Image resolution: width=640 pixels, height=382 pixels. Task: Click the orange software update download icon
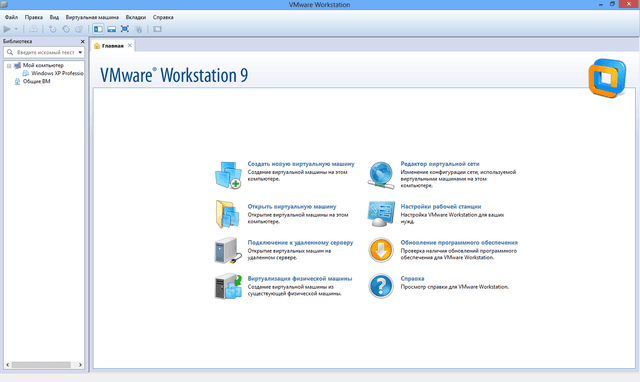click(x=381, y=250)
